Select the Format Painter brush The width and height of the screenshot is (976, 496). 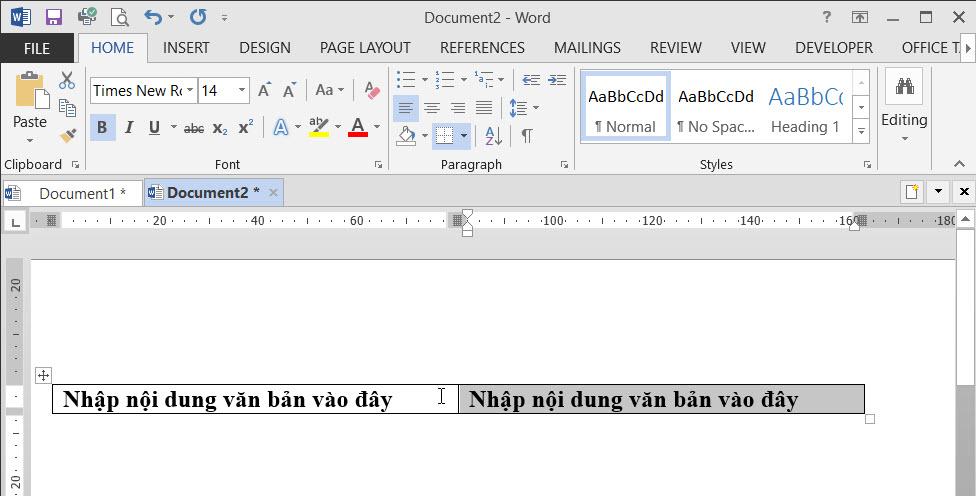point(67,135)
